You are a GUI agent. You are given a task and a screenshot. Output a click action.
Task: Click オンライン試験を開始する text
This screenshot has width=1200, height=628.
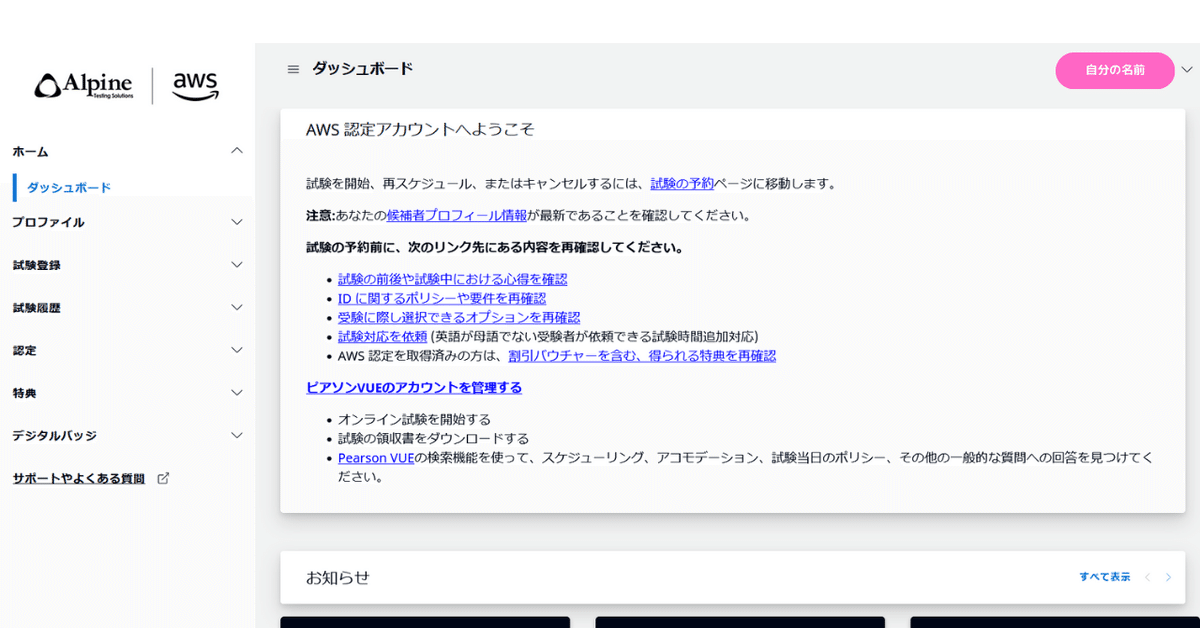414,419
